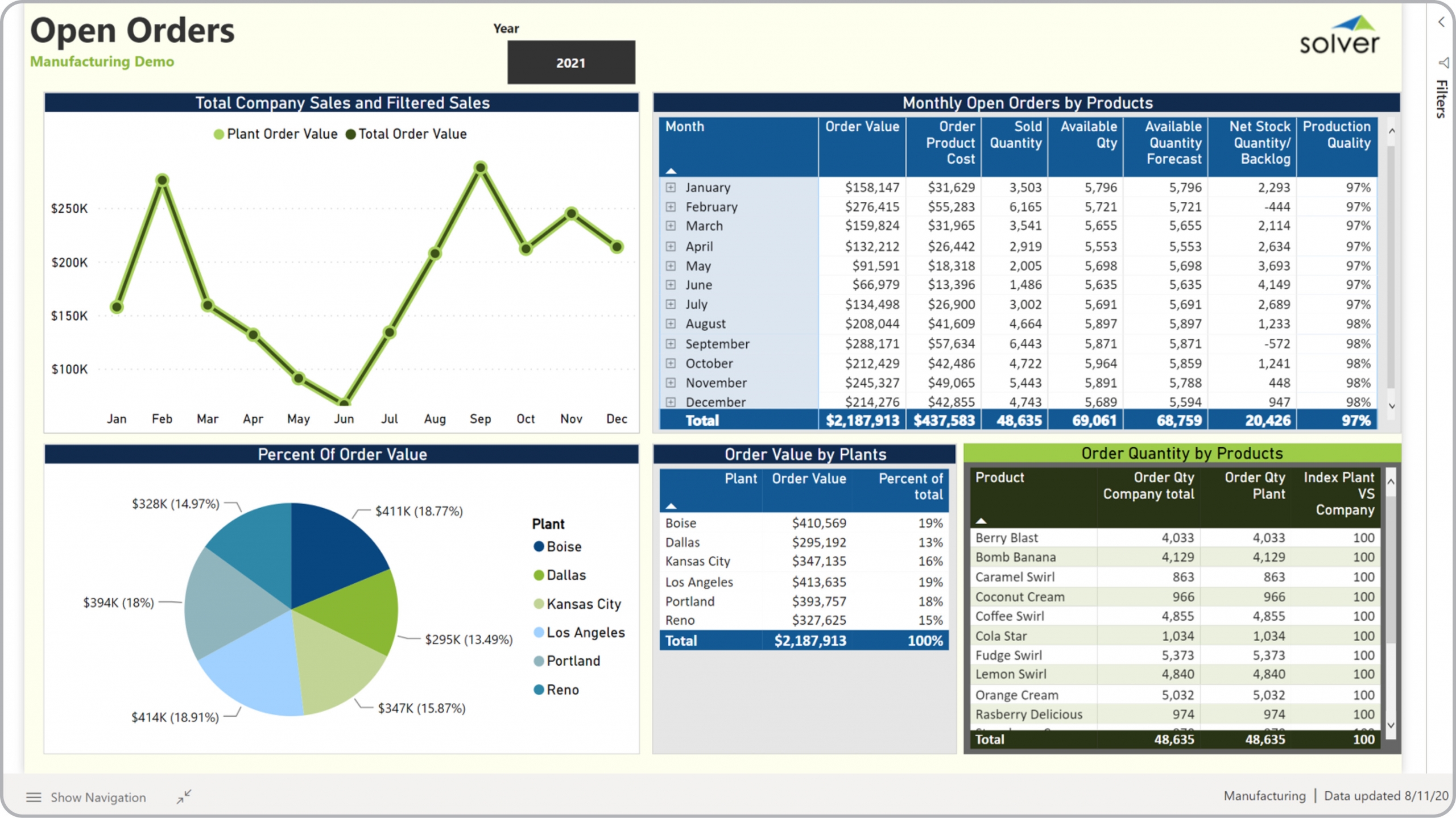Click the Solver logo
This screenshot has width=1456, height=818.
pos(1339,35)
